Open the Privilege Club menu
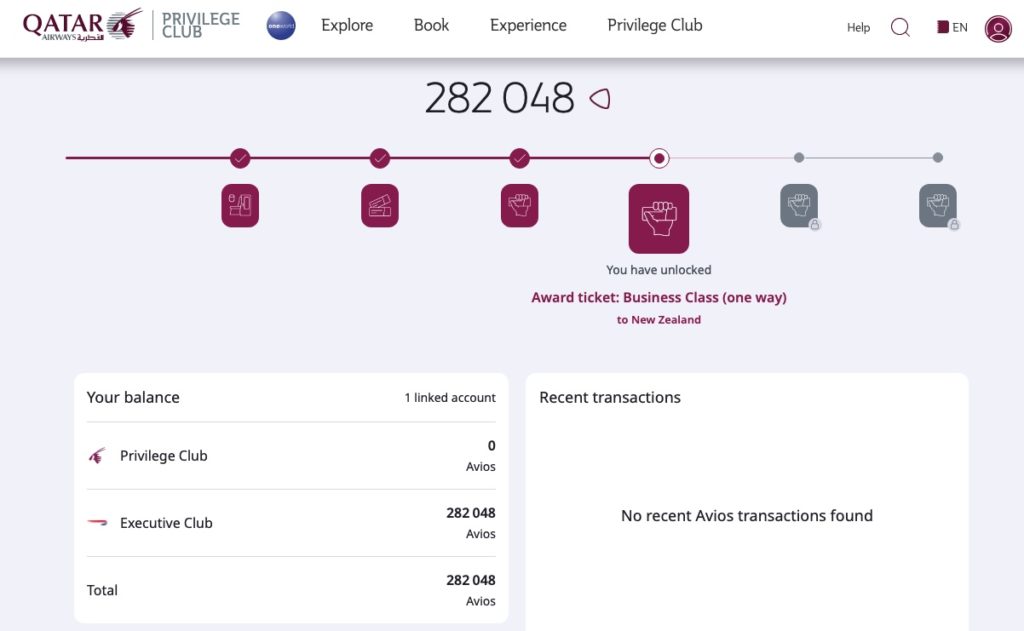 (x=654, y=26)
